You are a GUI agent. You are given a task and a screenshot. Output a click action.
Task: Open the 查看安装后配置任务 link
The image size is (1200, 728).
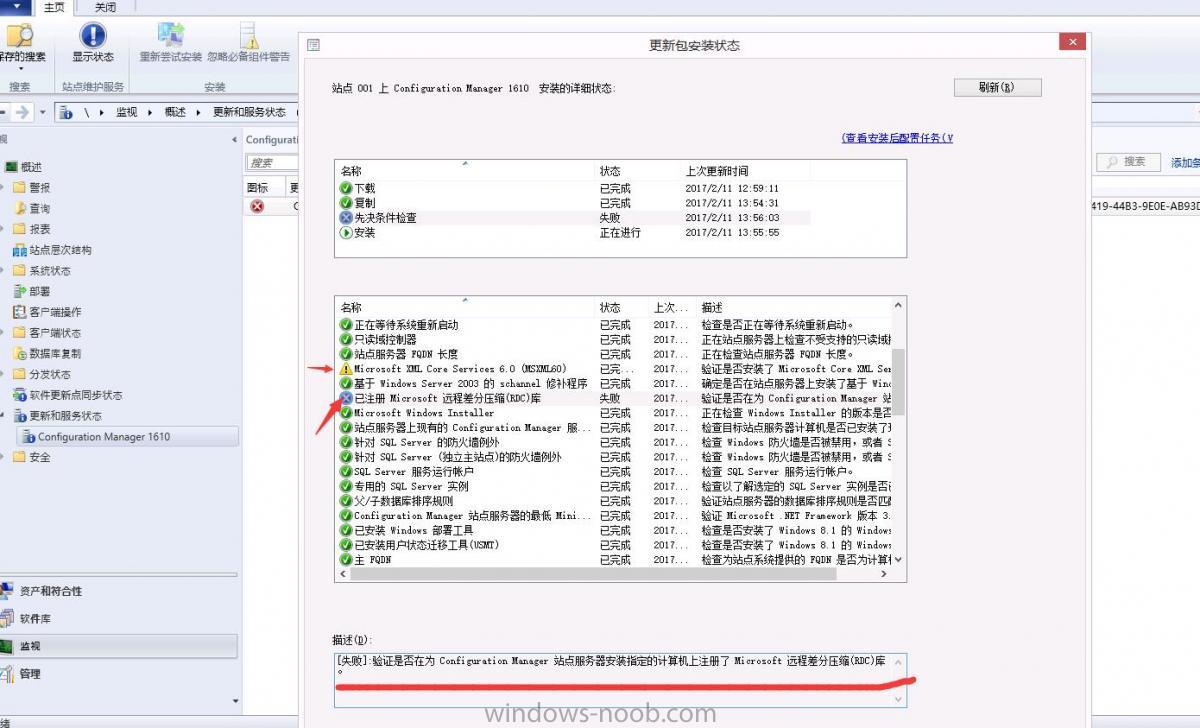pos(897,138)
